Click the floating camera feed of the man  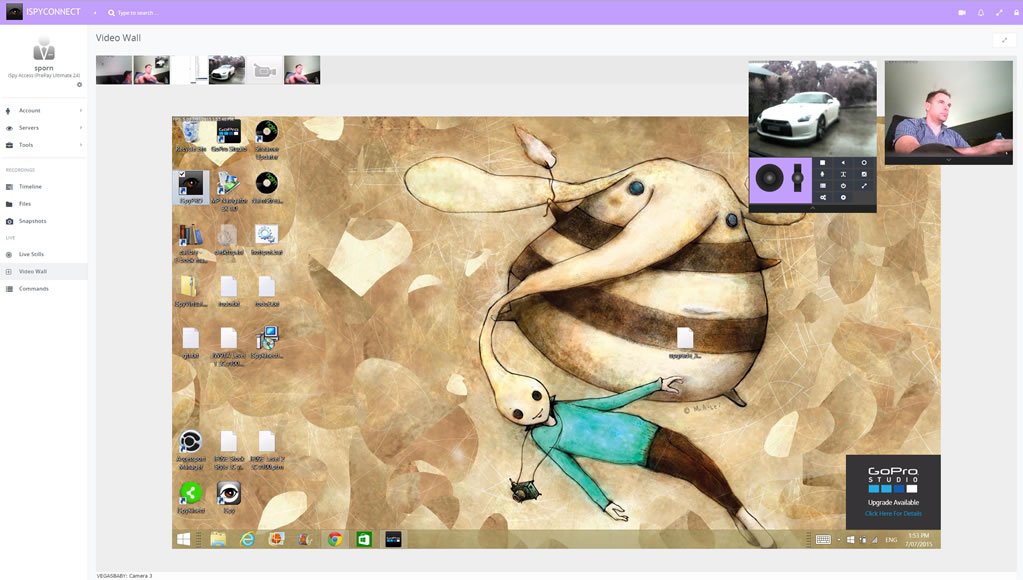pos(949,109)
